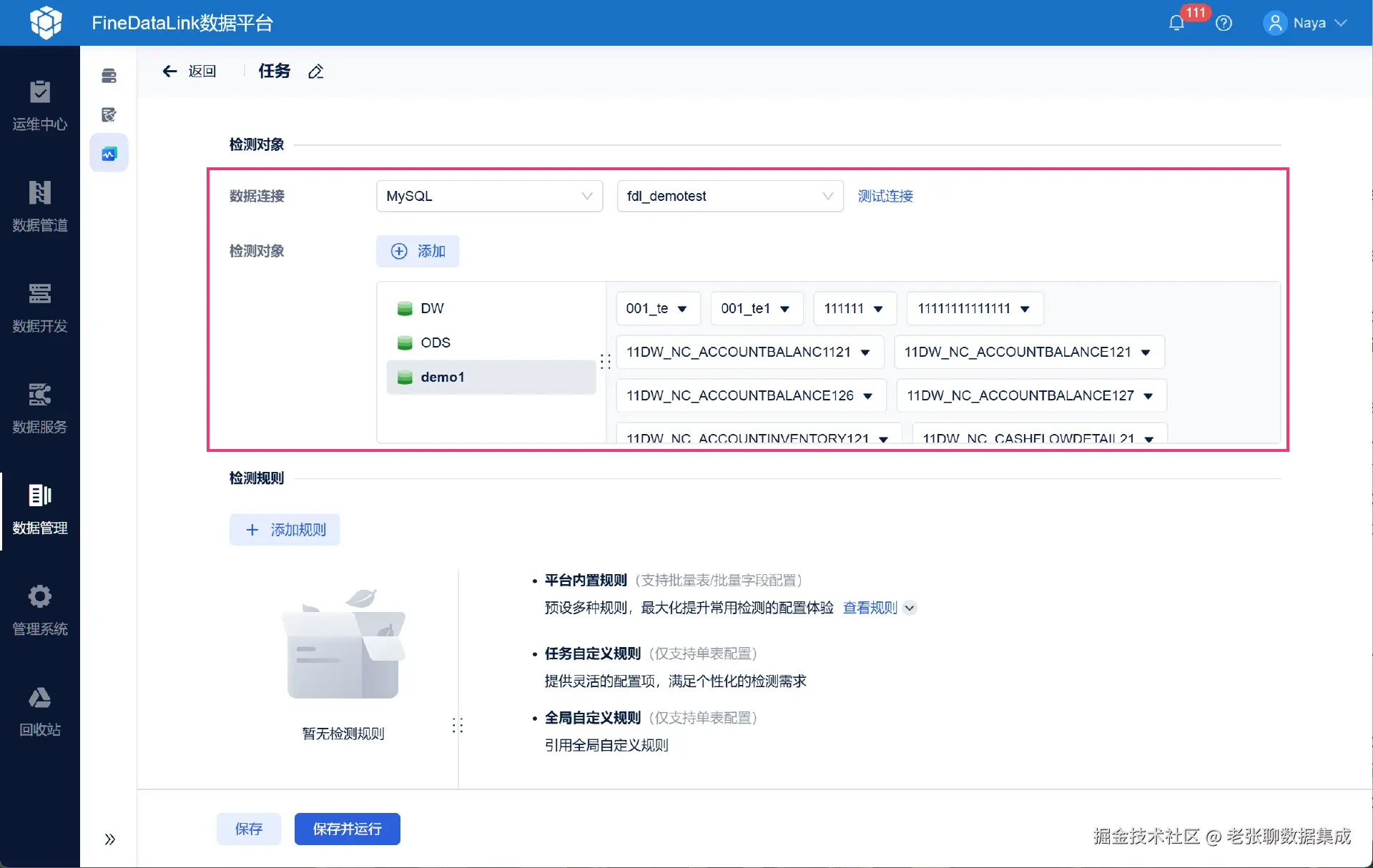Screen dimensions: 1373x868
Task: Select the ODS schema in the tree
Action: 435,342
